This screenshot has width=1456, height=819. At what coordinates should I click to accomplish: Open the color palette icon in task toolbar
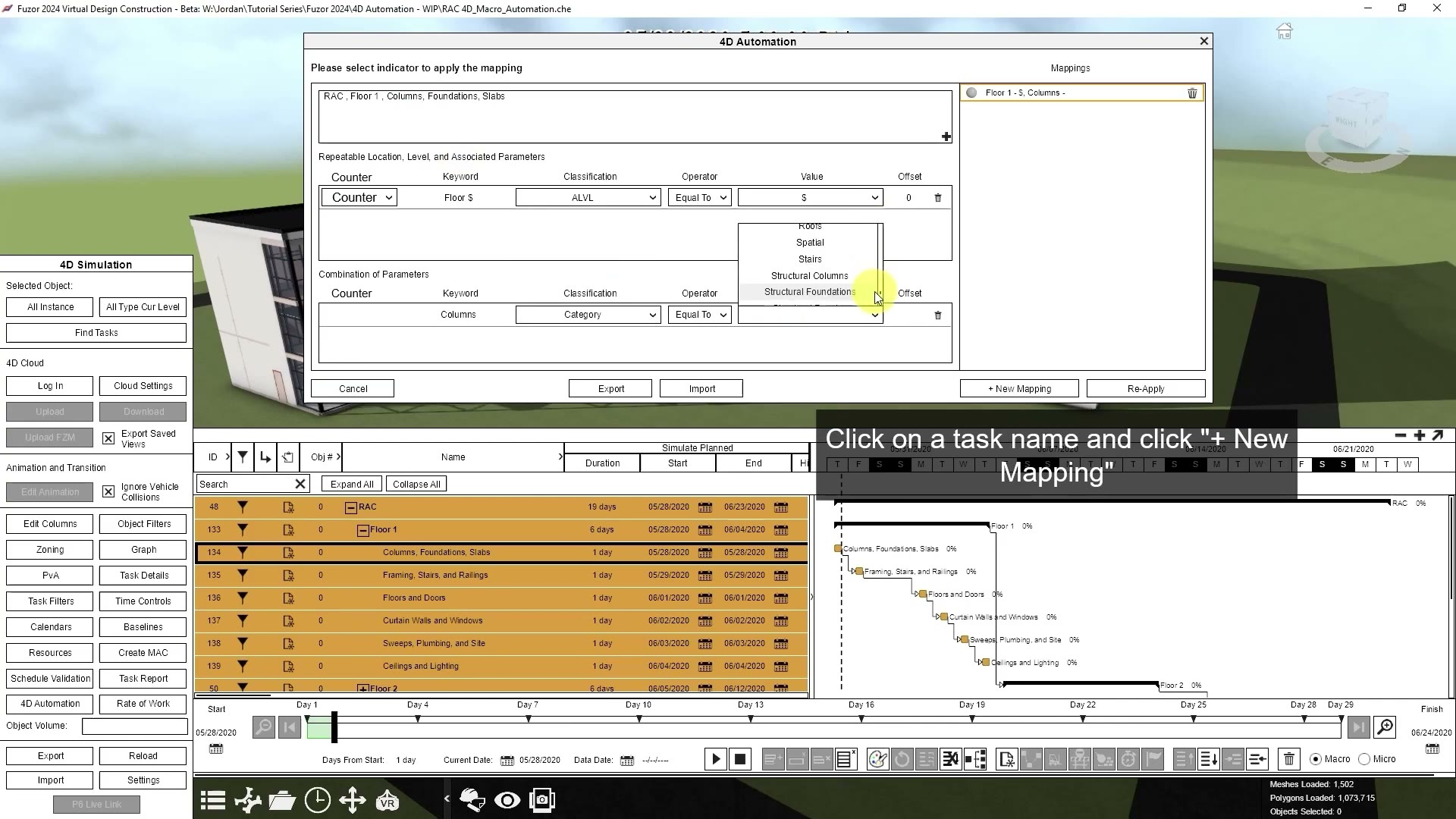tap(877, 759)
